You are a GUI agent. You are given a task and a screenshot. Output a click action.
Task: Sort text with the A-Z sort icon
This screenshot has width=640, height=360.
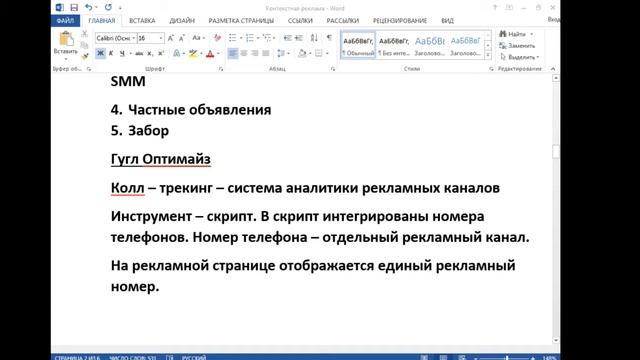[314, 38]
